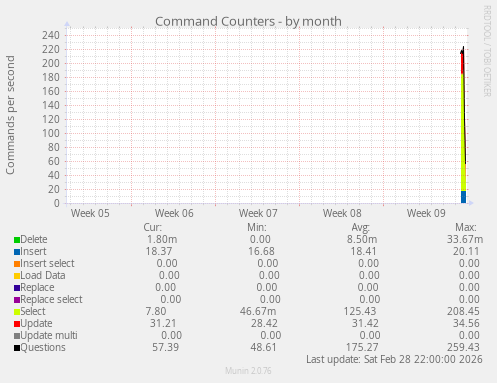This screenshot has height=383, width=497.
Task: Click the 'Replace select' legend label
Action: (51, 299)
